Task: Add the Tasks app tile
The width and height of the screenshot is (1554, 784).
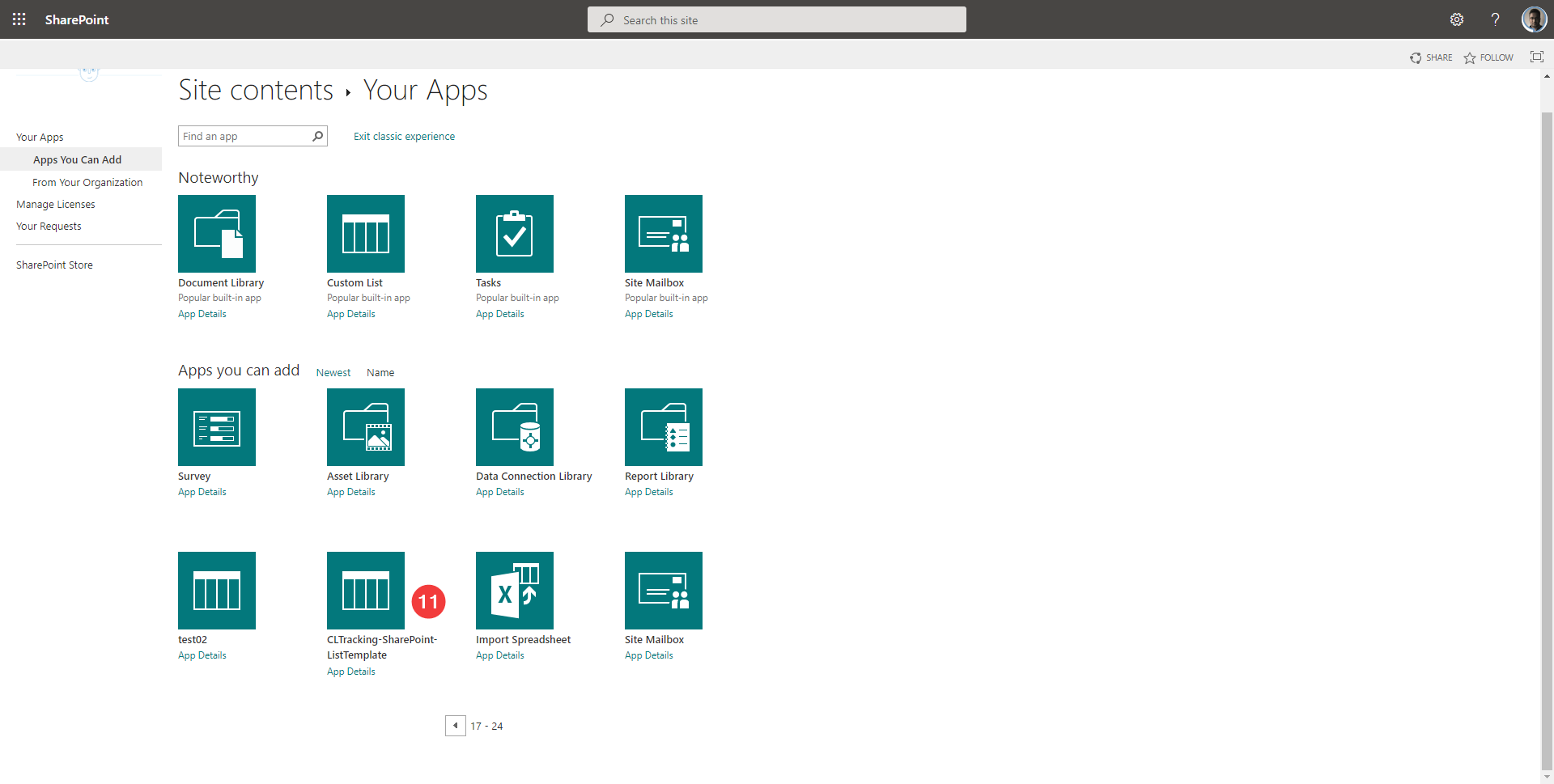Action: pos(515,234)
